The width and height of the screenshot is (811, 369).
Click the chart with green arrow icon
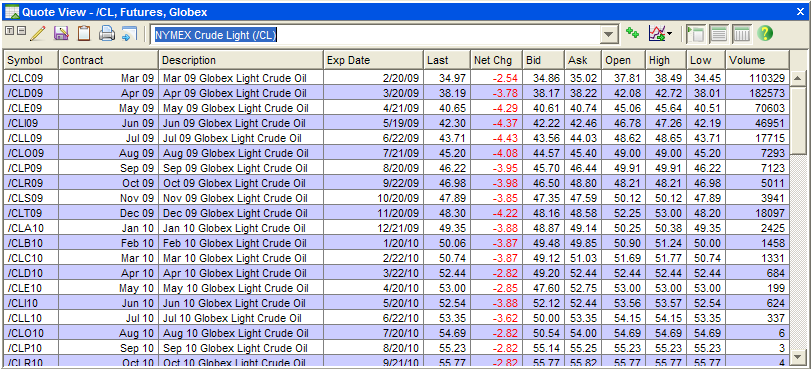click(656, 34)
